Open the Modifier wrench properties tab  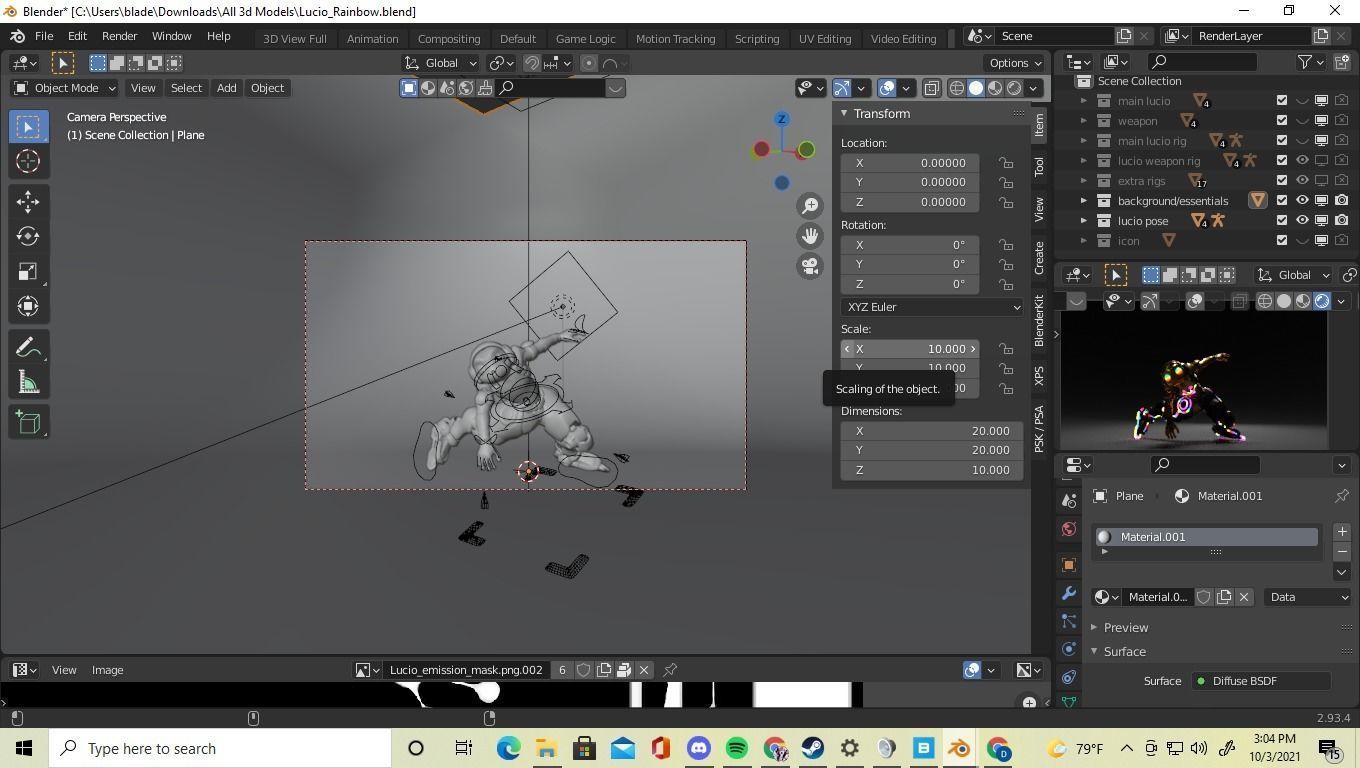click(x=1069, y=594)
